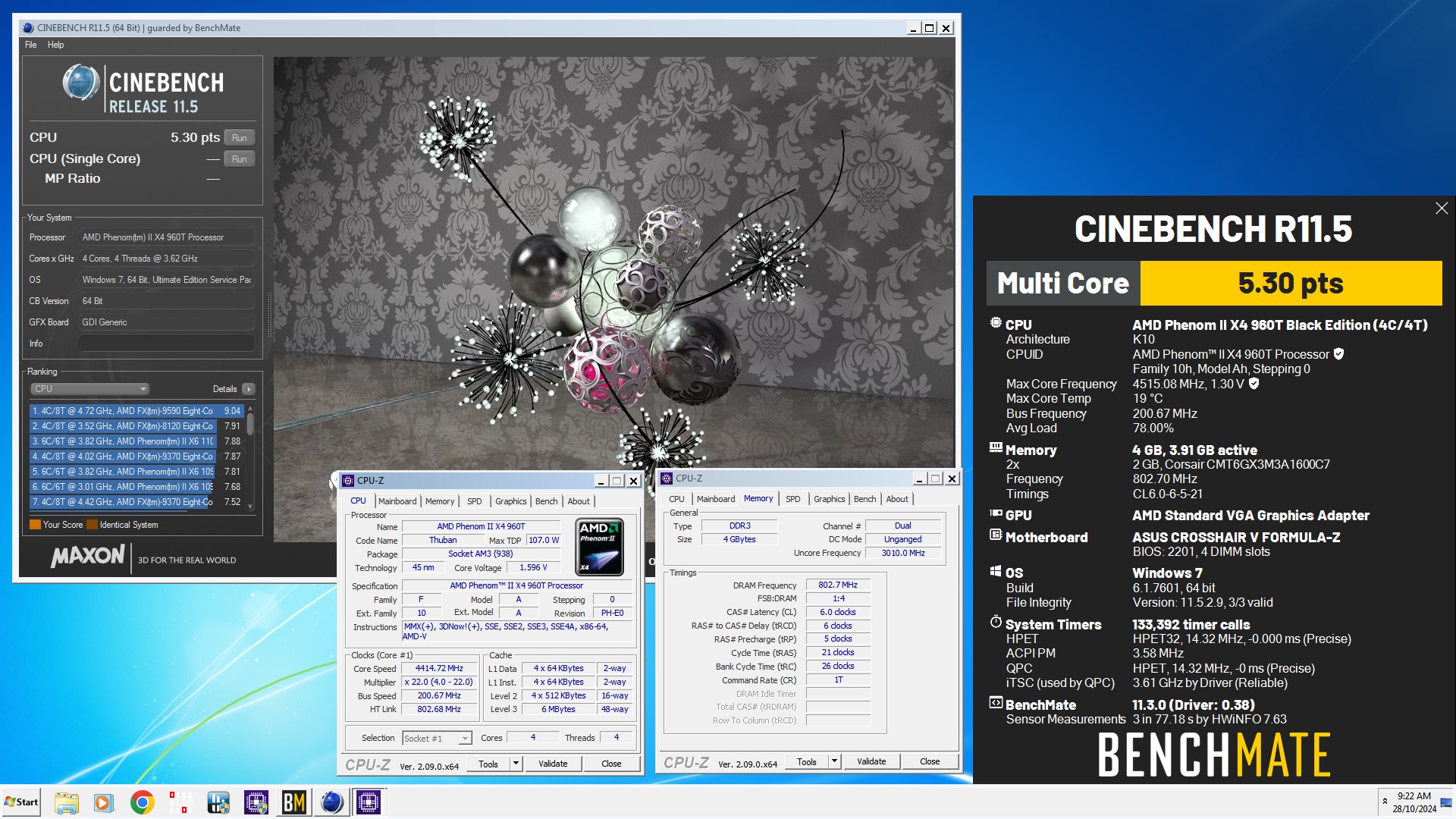This screenshot has height=819, width=1456.
Task: Click the CPU-Z taskbar icon with shield
Action: (256, 802)
